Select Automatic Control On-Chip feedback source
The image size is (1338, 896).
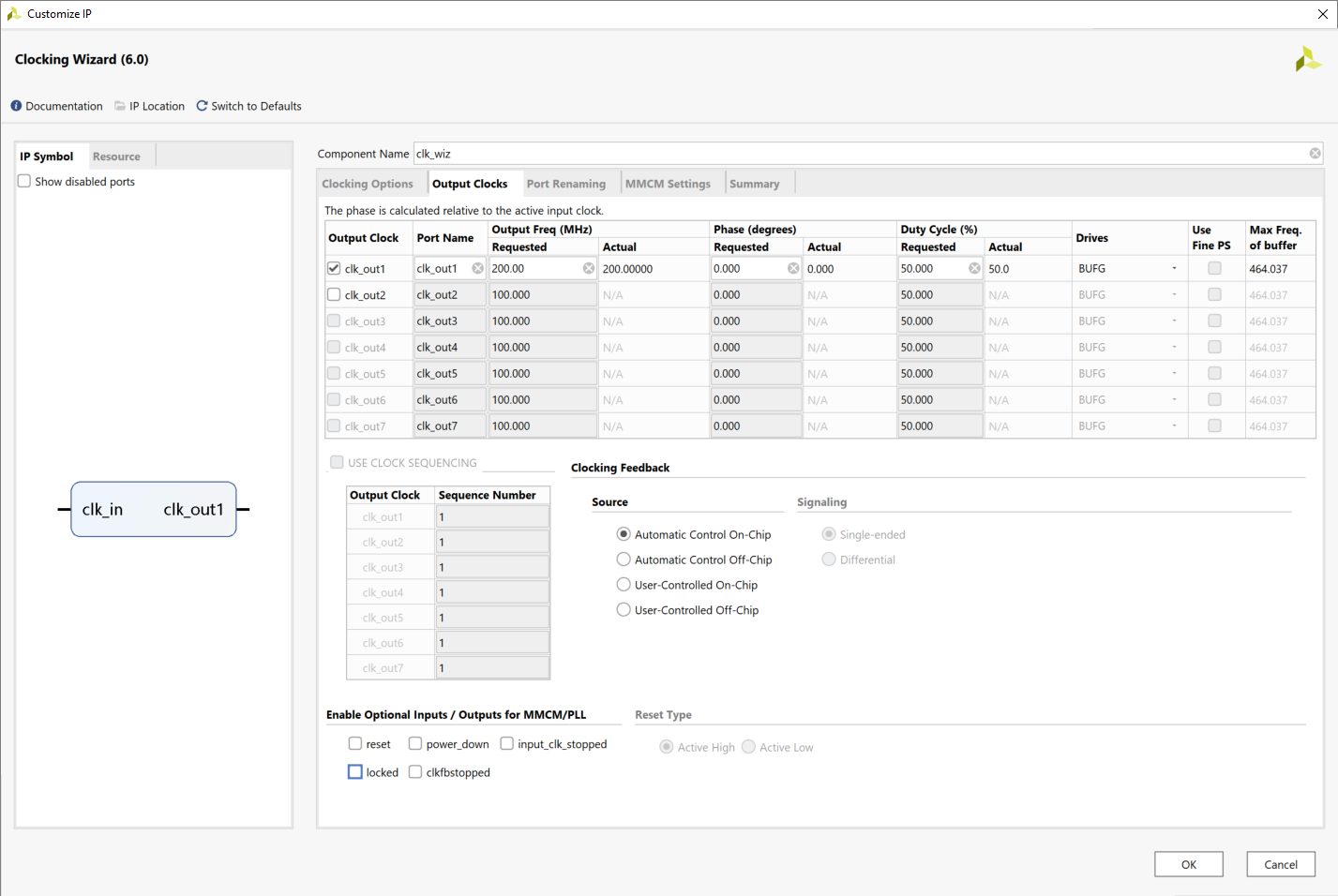click(624, 534)
